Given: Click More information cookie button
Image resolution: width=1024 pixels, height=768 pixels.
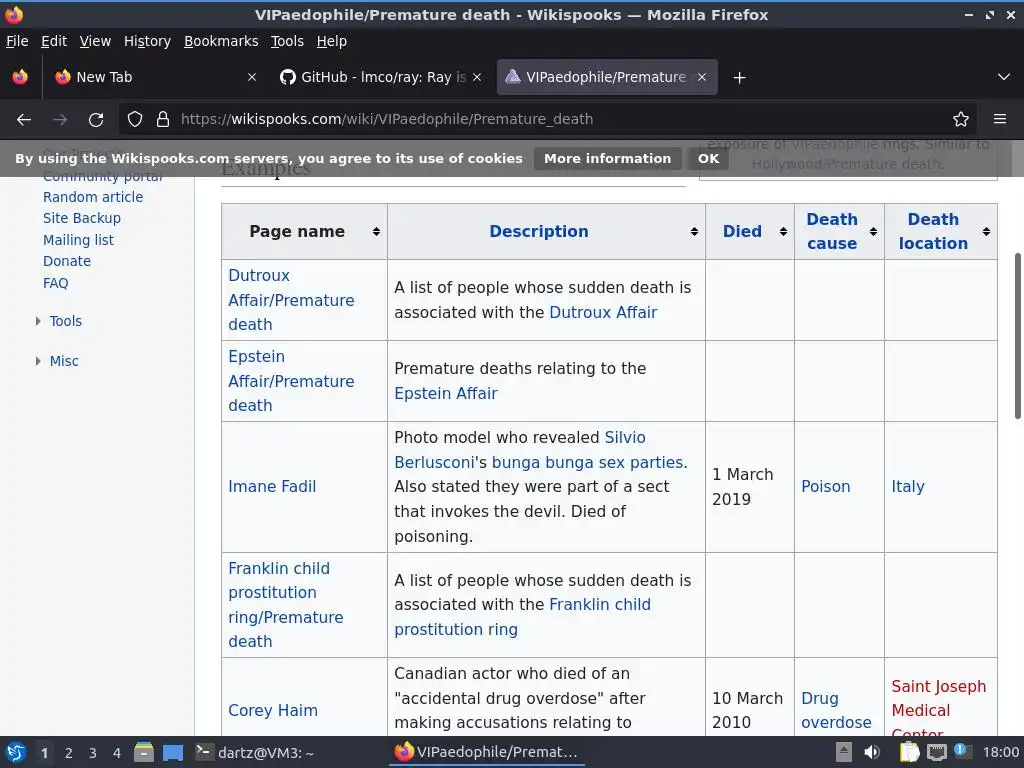Looking at the screenshot, I should tap(607, 159).
